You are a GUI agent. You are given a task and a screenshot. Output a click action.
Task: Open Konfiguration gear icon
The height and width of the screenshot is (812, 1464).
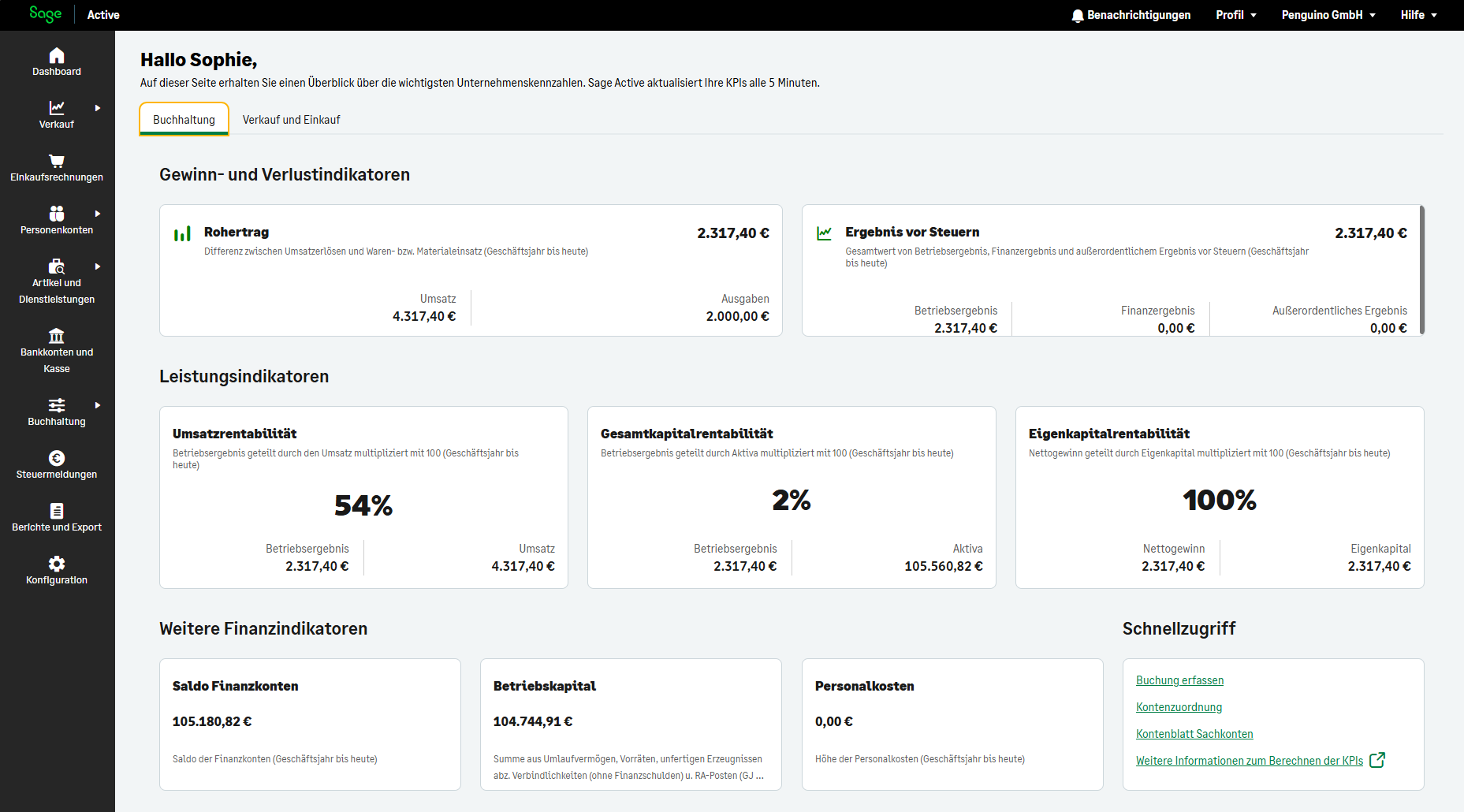click(57, 564)
